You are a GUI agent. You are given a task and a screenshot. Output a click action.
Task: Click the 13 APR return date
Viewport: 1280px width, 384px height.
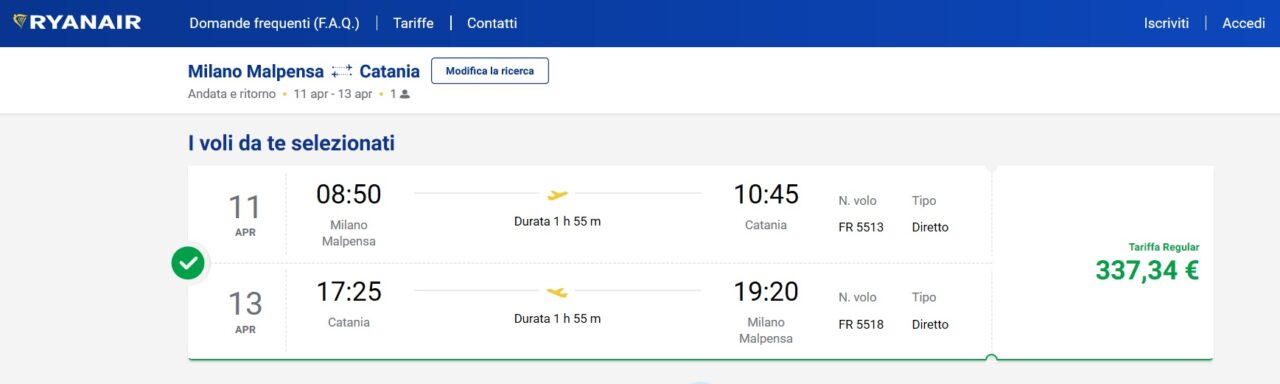(245, 311)
